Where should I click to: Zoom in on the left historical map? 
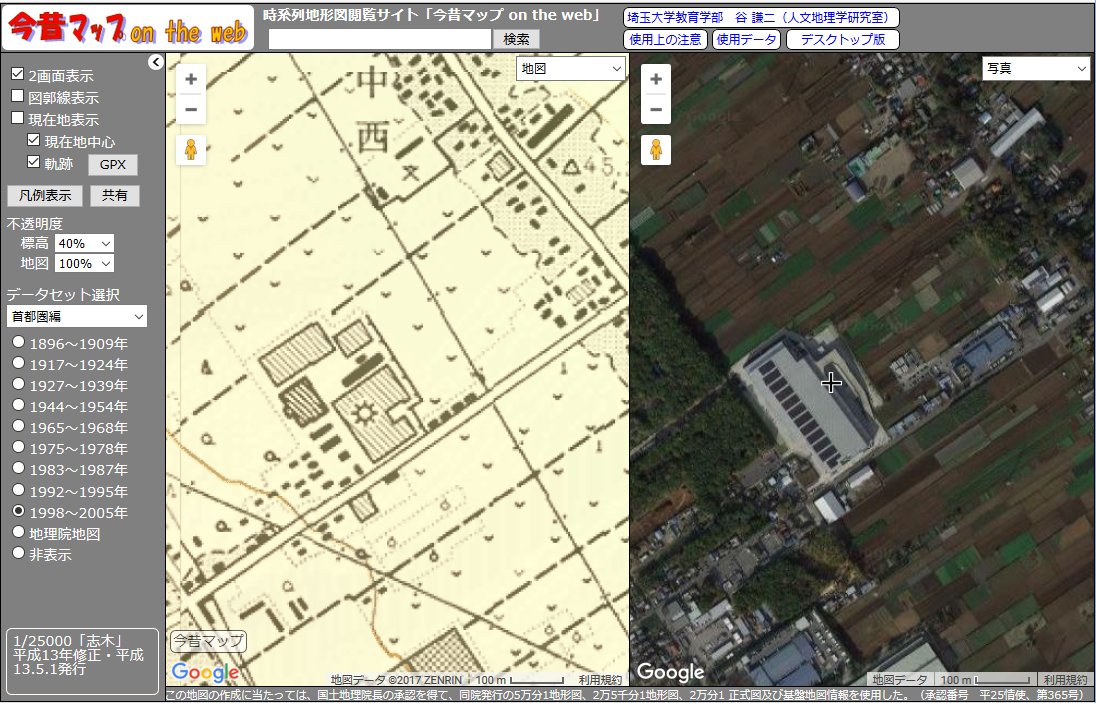coord(191,79)
